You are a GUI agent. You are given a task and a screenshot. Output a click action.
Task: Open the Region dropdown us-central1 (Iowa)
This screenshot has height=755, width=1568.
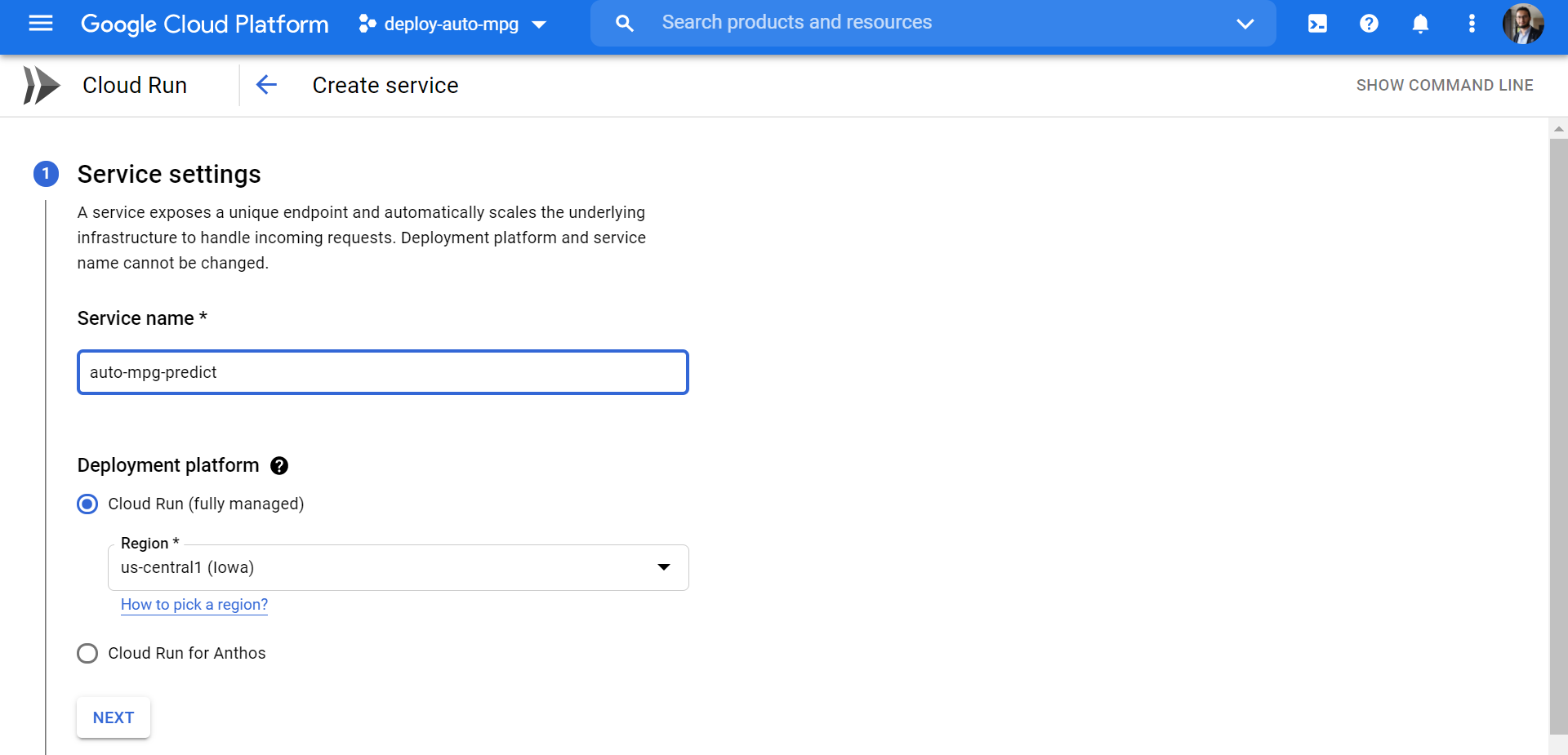click(399, 567)
